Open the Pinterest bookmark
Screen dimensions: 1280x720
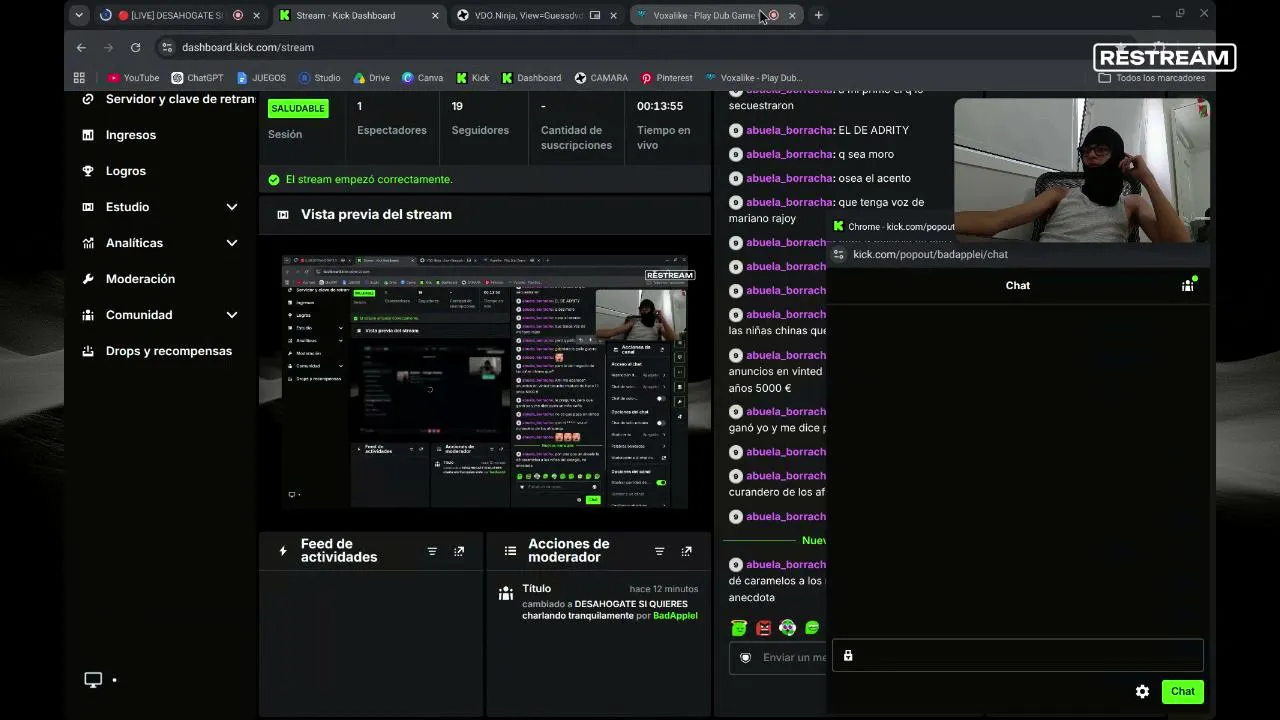667,78
